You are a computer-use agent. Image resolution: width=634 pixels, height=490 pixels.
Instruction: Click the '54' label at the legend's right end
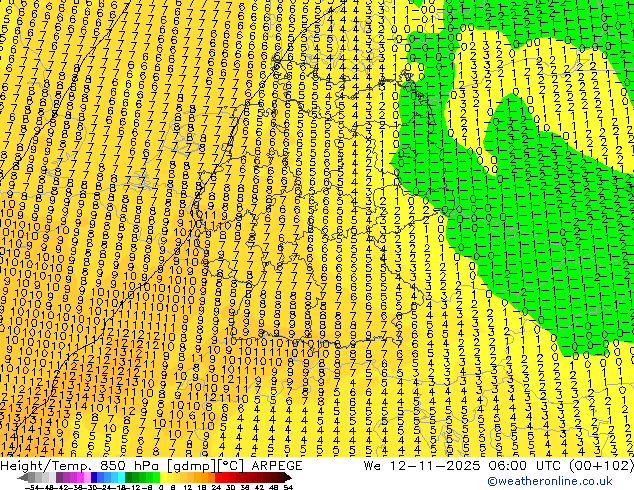coord(288,488)
